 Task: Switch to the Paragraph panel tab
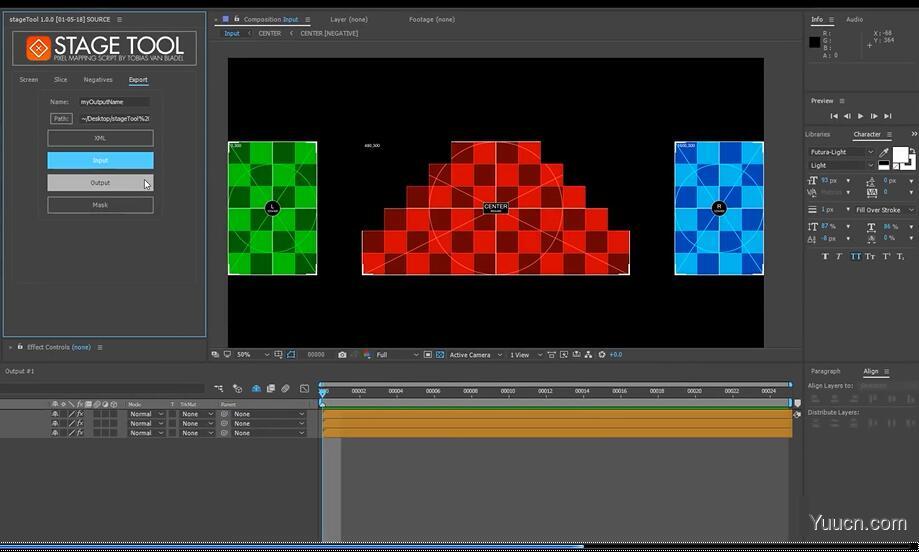825,371
